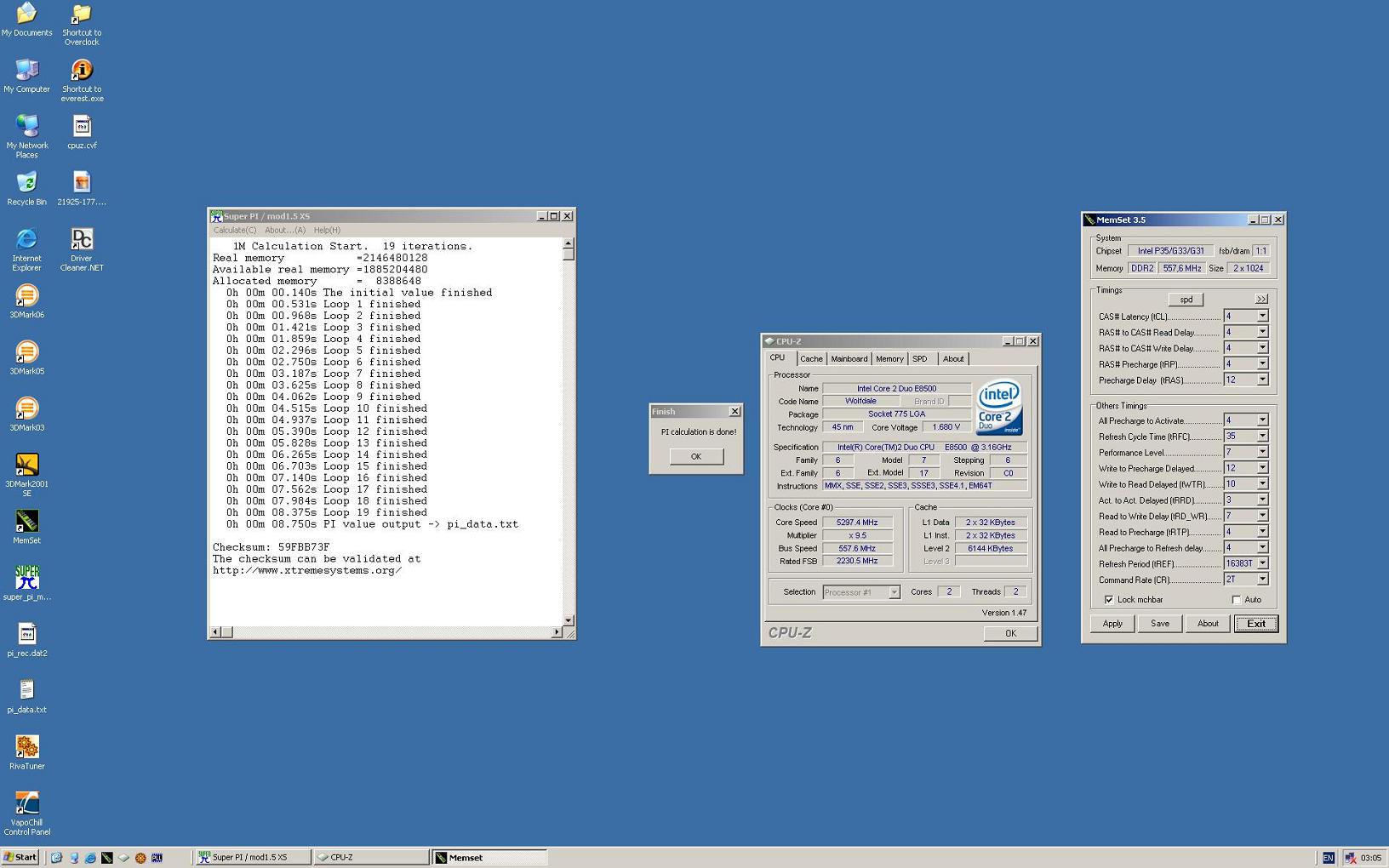This screenshot has height=868, width=1389.
Task: Click Exit button in MemSet
Action: tap(1256, 624)
